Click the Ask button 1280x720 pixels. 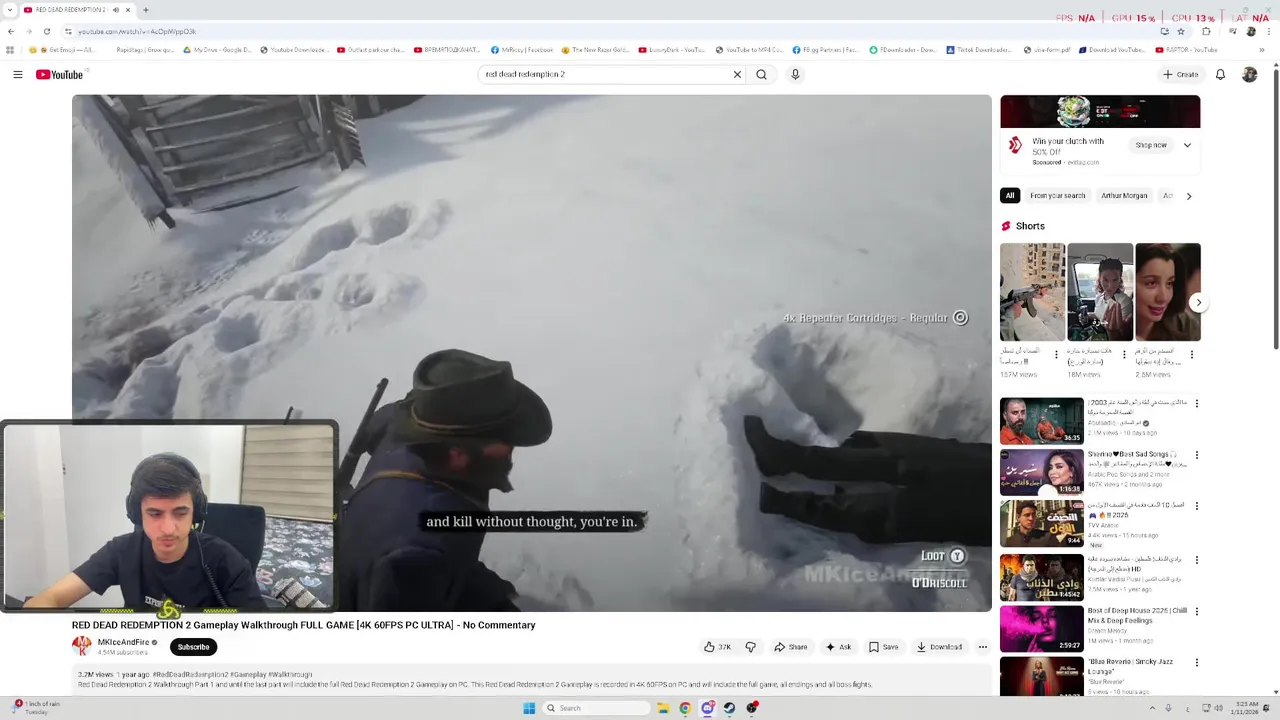coord(838,647)
